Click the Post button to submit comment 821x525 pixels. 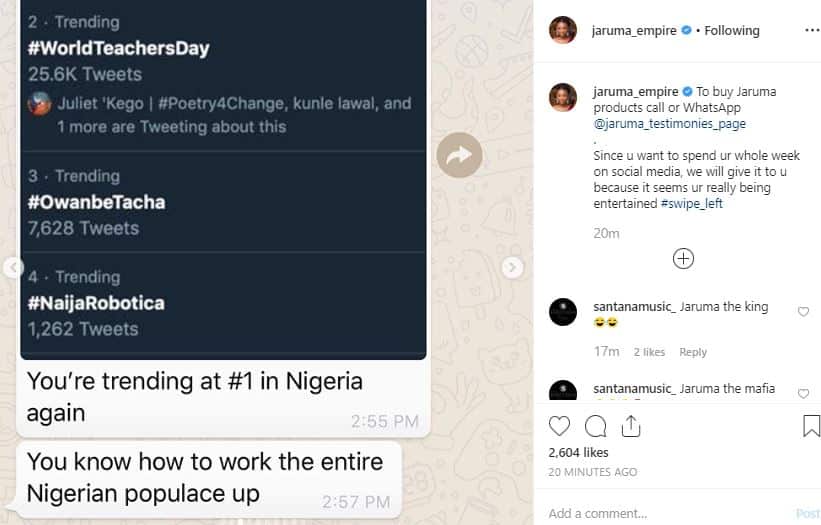[807, 513]
